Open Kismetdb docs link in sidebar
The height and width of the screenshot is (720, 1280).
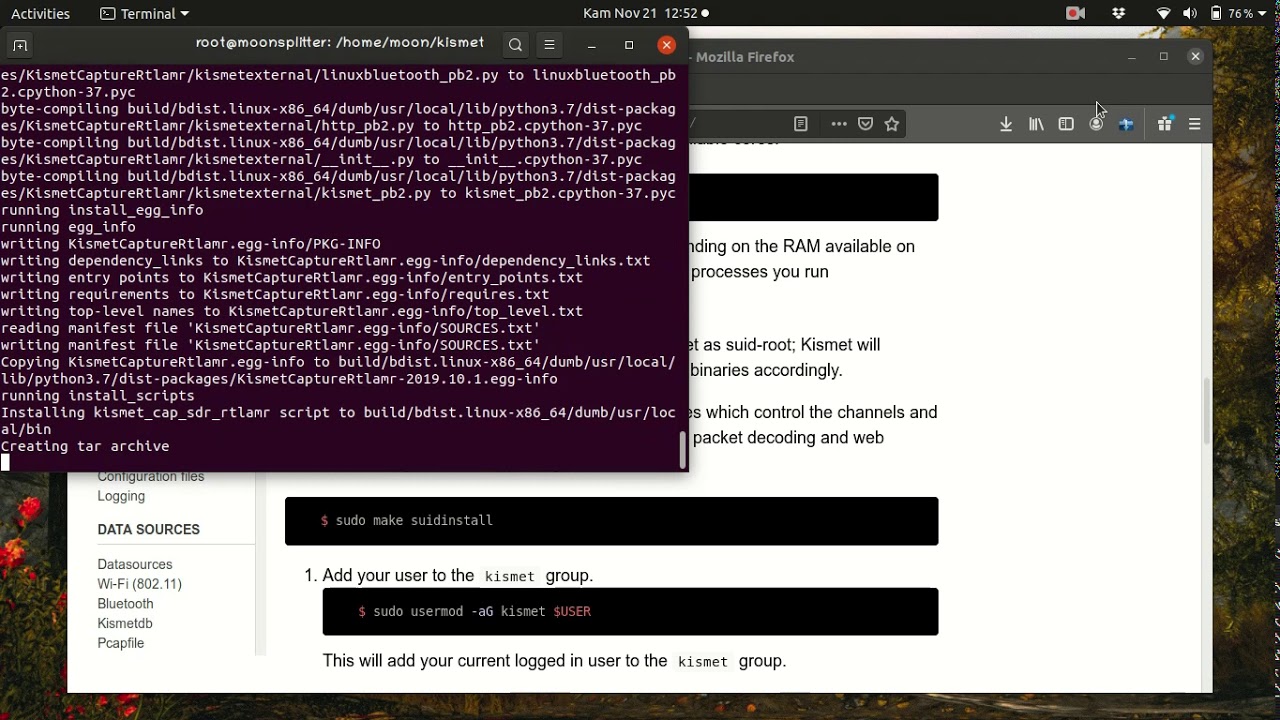point(125,624)
